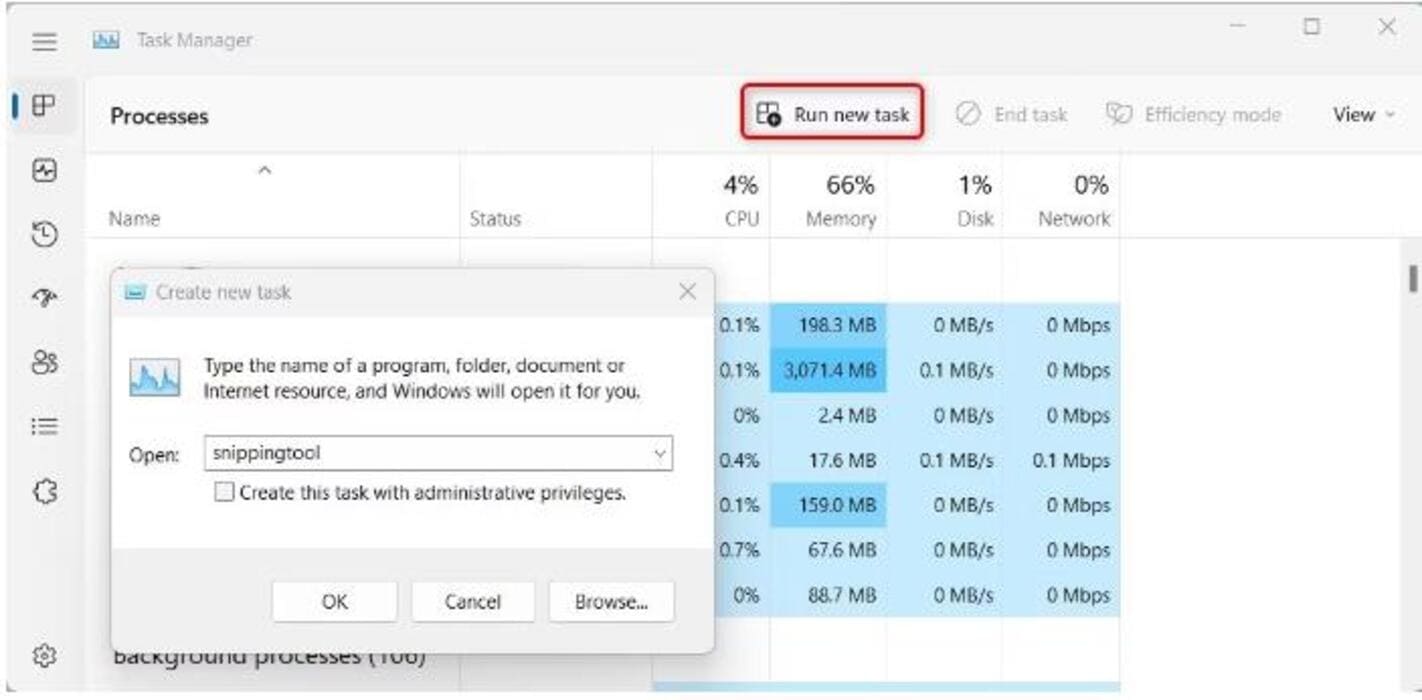Click End task in toolbar

1011,115
